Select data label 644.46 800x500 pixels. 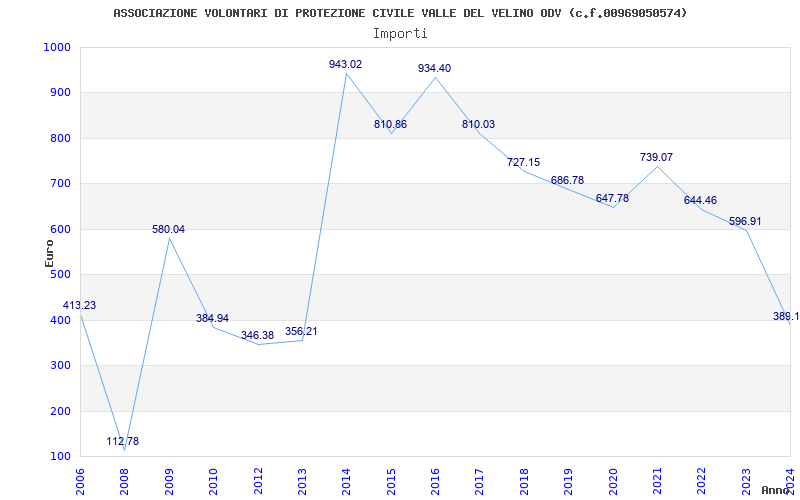(x=700, y=201)
